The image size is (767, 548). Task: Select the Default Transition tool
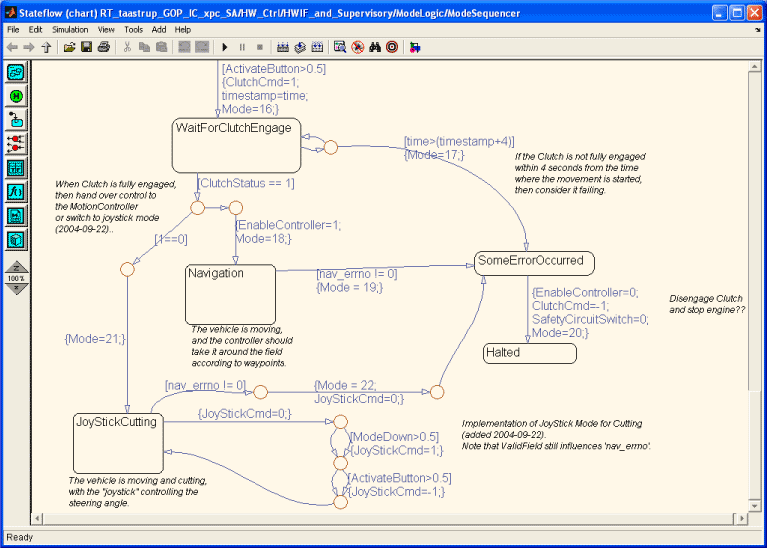click(17, 120)
